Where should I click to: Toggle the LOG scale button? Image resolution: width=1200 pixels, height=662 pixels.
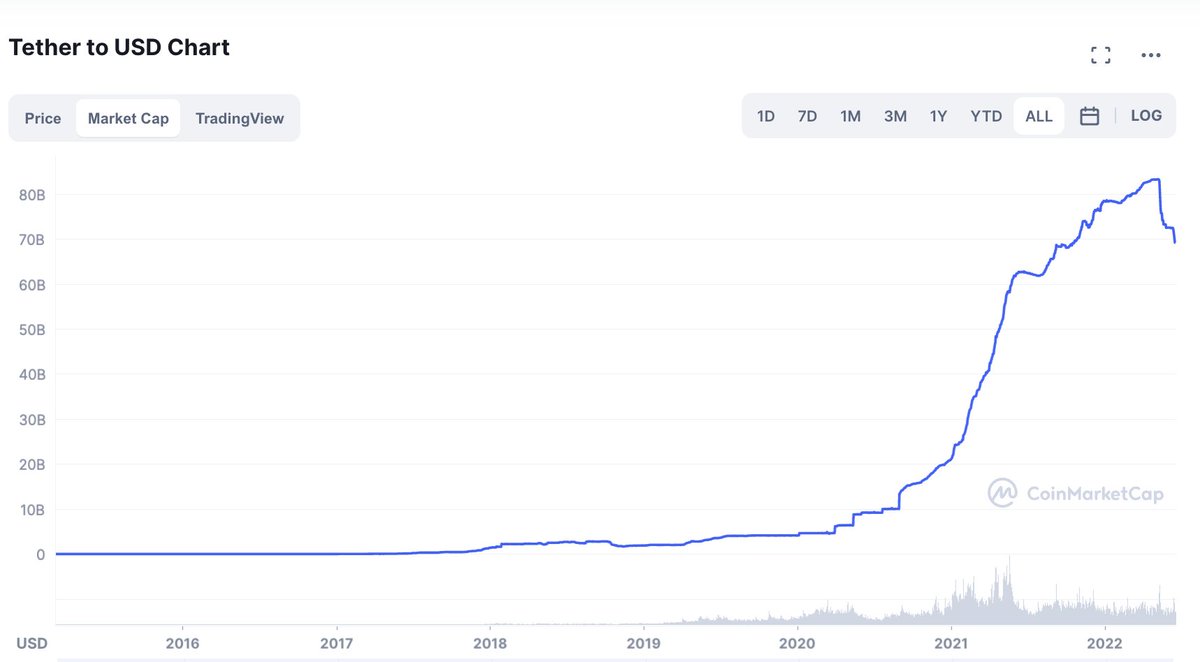coord(1146,116)
